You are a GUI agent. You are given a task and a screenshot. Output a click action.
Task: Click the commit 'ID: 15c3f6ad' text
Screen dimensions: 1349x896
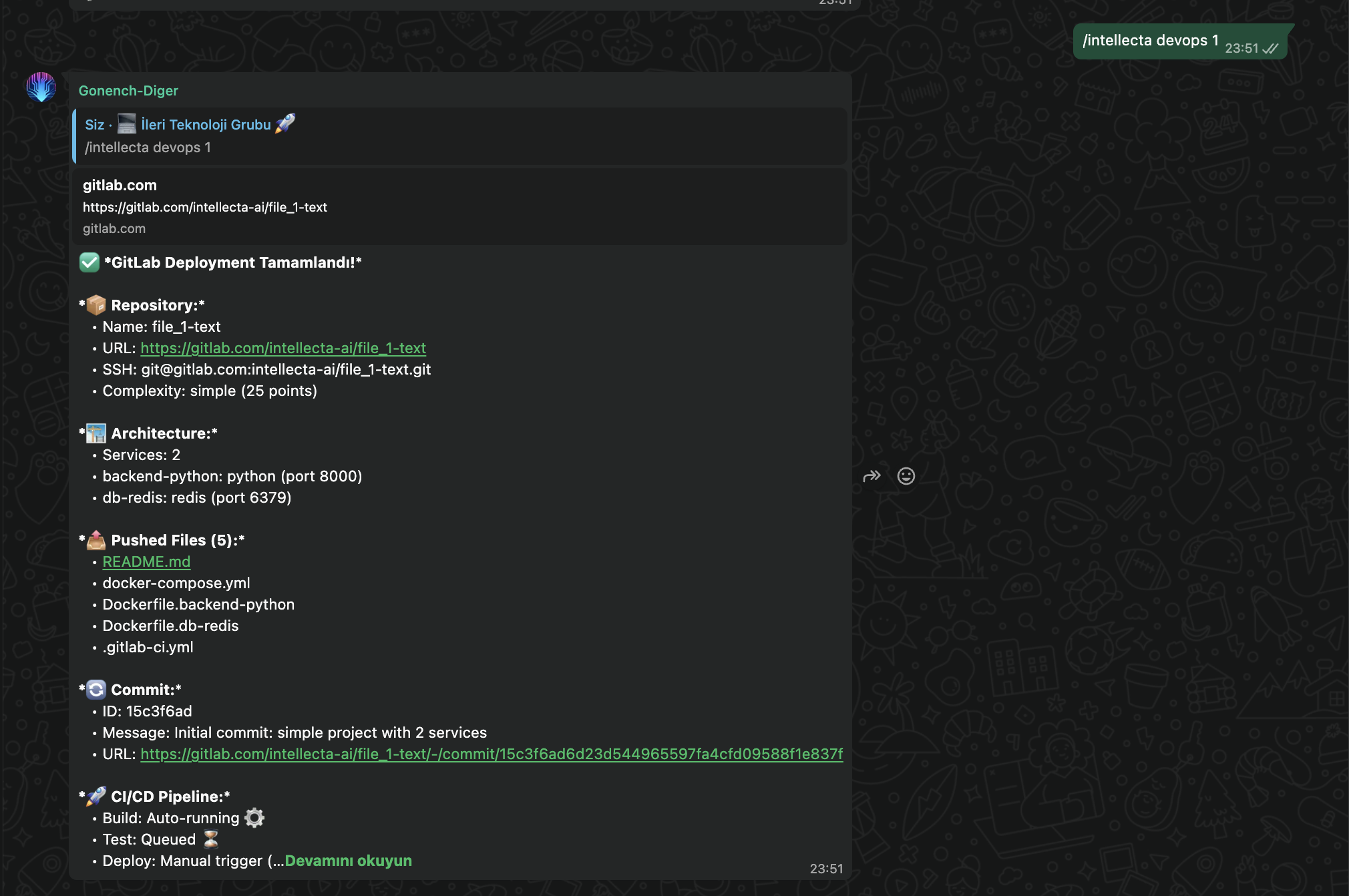[x=147, y=711]
